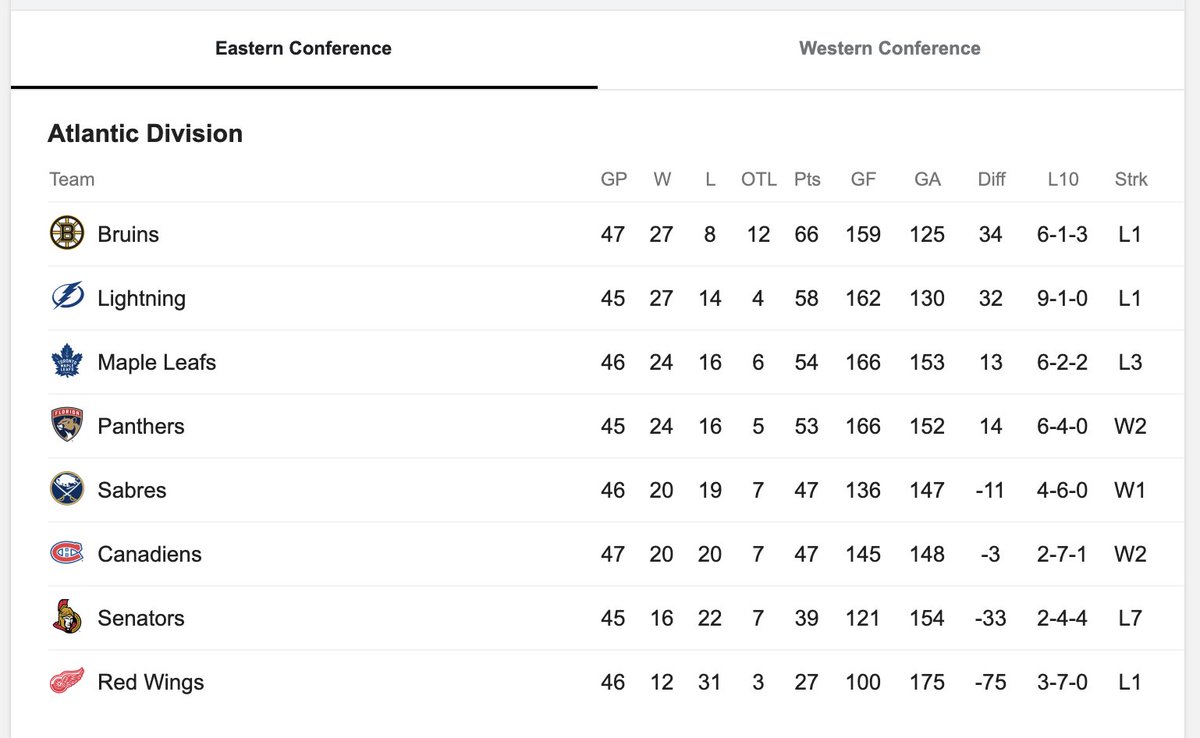Click the Boston Bruins team logo
Image resolution: width=1200 pixels, height=738 pixels.
pyautogui.click(x=67, y=234)
